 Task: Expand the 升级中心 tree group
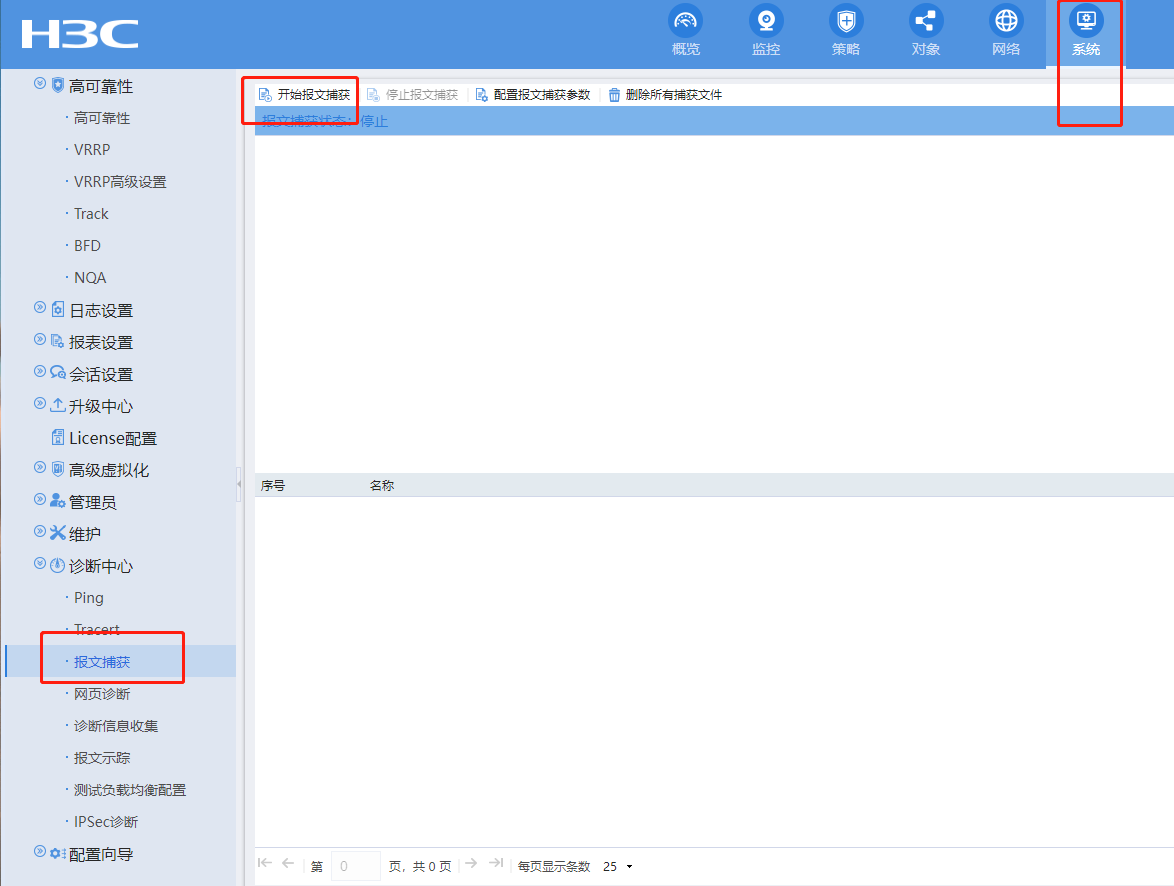pyautogui.click(x=40, y=403)
